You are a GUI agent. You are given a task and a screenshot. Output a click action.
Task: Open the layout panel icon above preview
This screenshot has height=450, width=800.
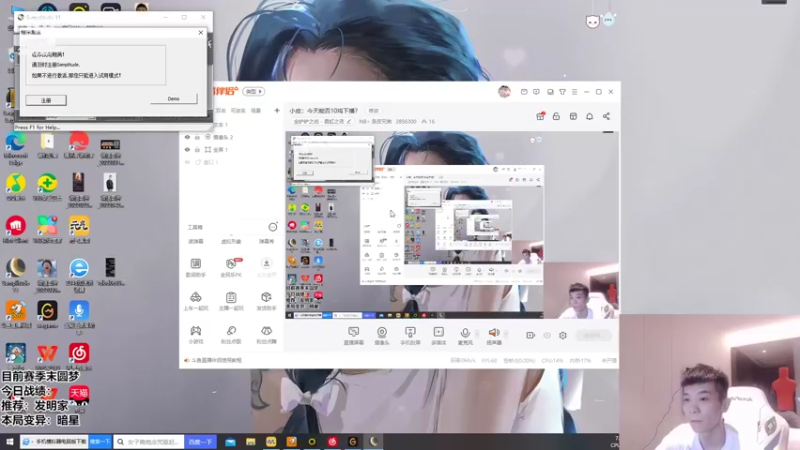point(573,116)
